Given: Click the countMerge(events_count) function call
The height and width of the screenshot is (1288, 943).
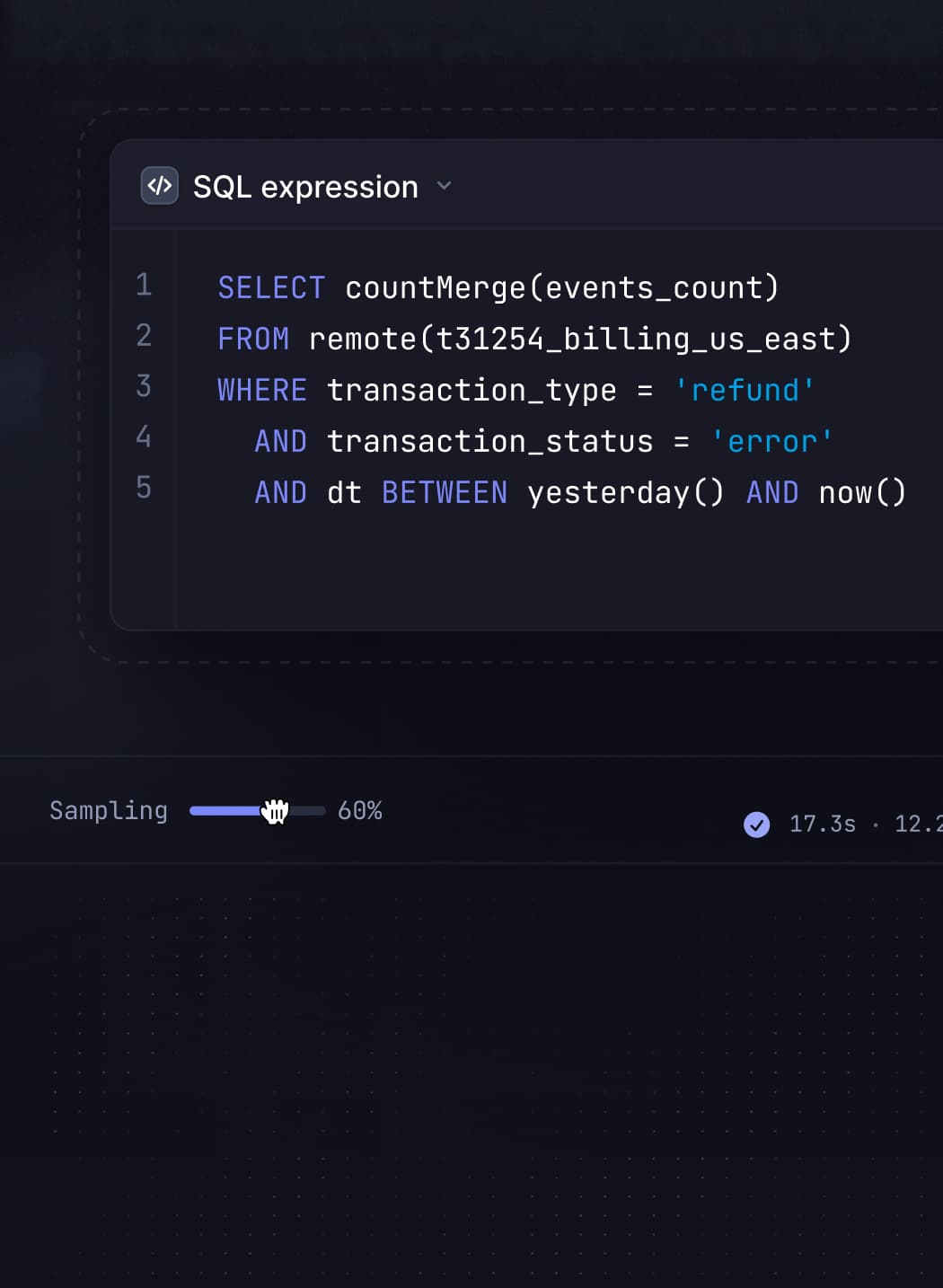Looking at the screenshot, I should point(561,287).
